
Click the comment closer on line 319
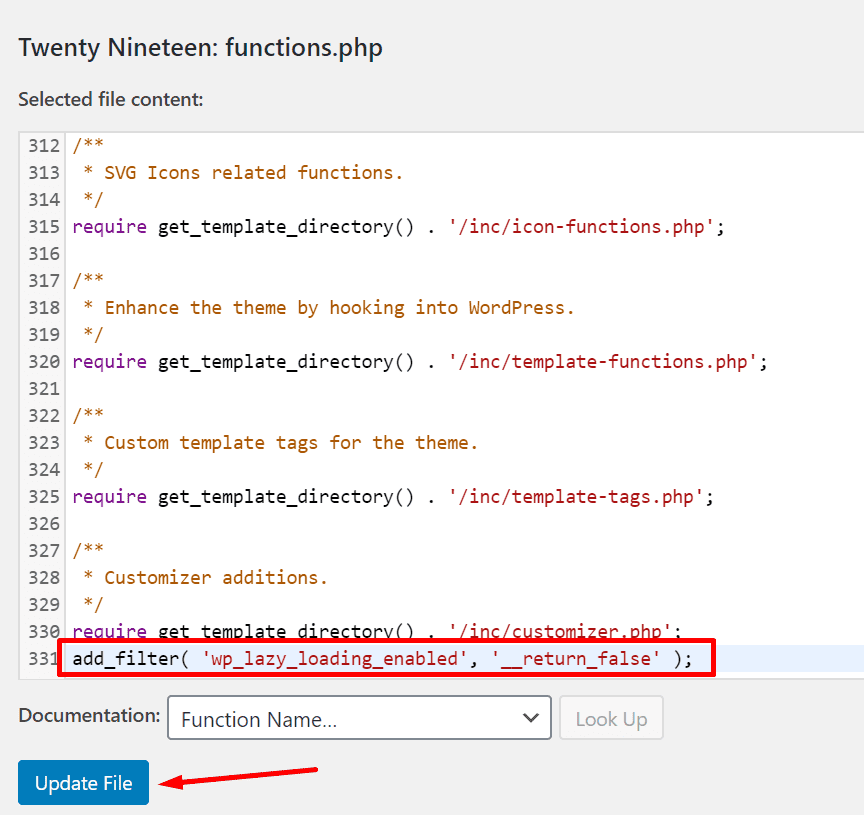click(x=93, y=334)
